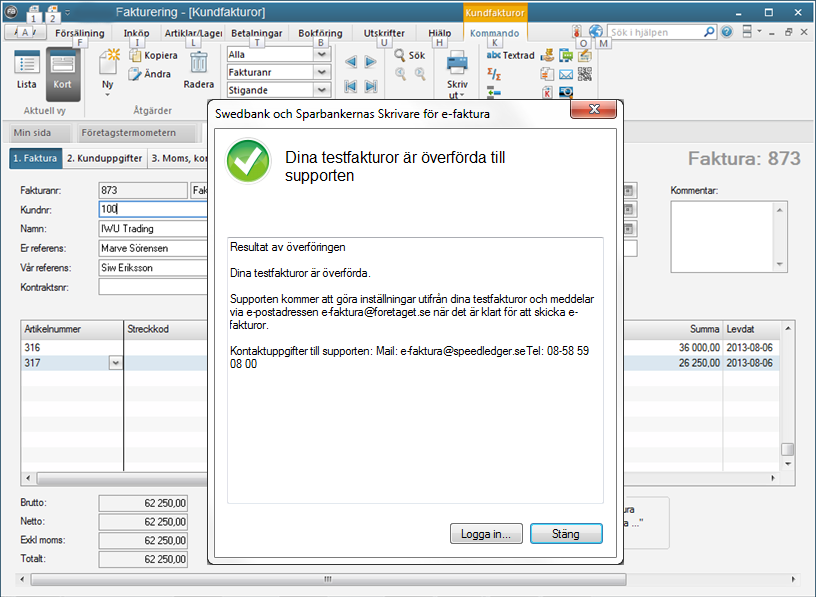816x597 pixels.
Task: Click the Kontraktsnr field
Action: (153, 287)
